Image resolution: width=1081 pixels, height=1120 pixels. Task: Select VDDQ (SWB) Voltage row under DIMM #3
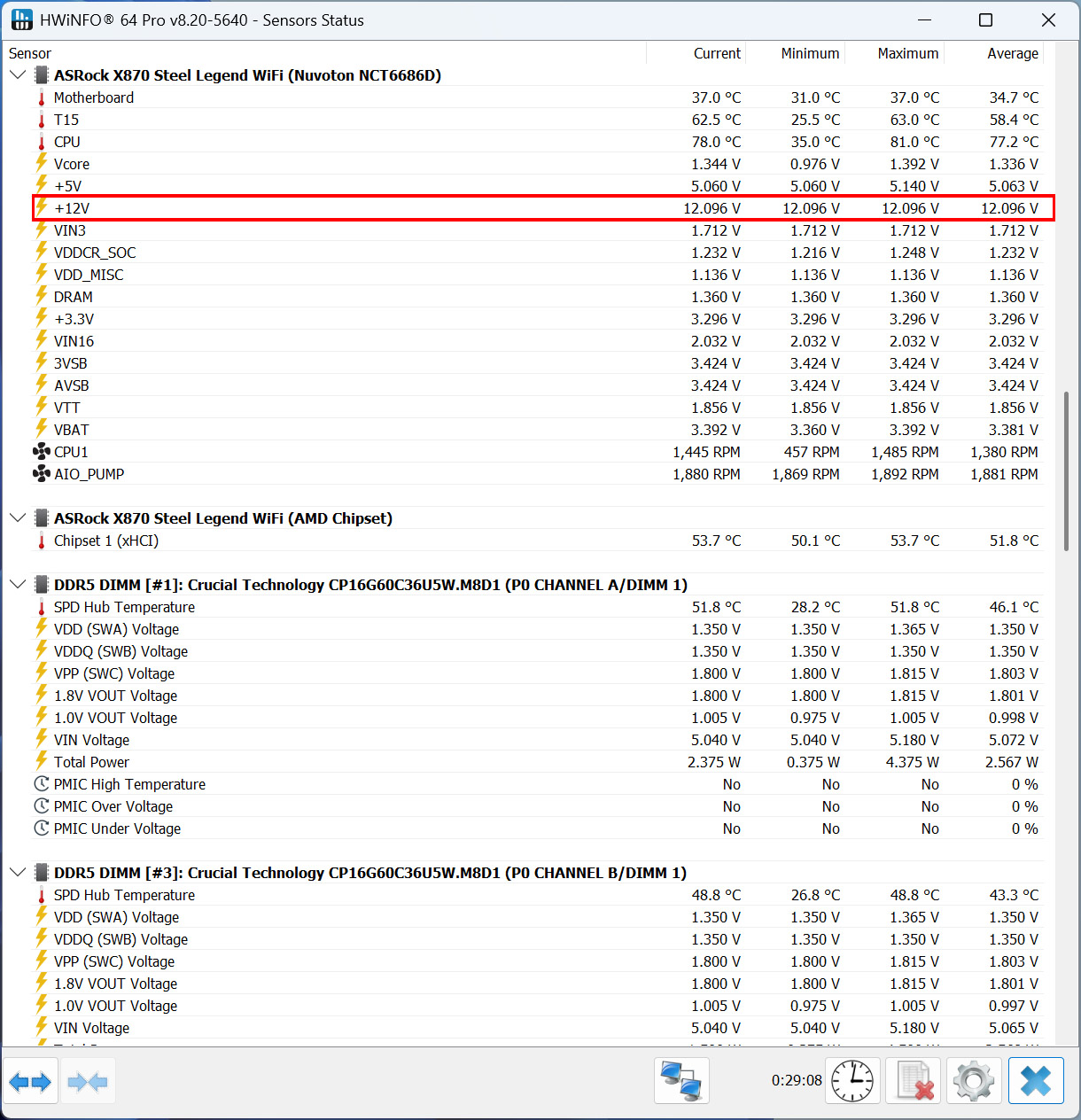click(x=538, y=939)
